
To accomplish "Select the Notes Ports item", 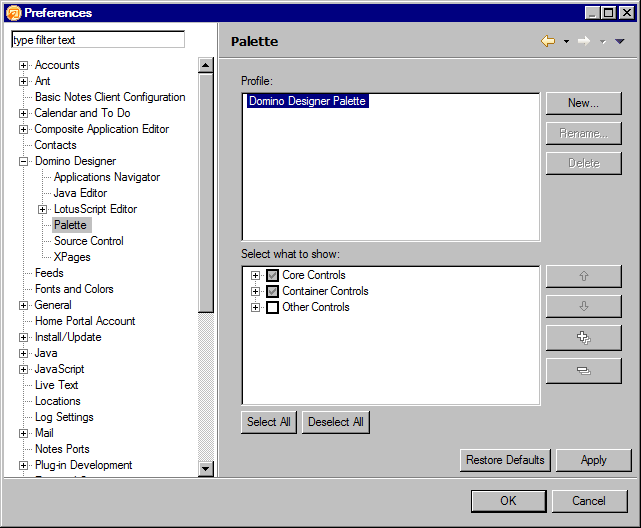I will point(62,449).
